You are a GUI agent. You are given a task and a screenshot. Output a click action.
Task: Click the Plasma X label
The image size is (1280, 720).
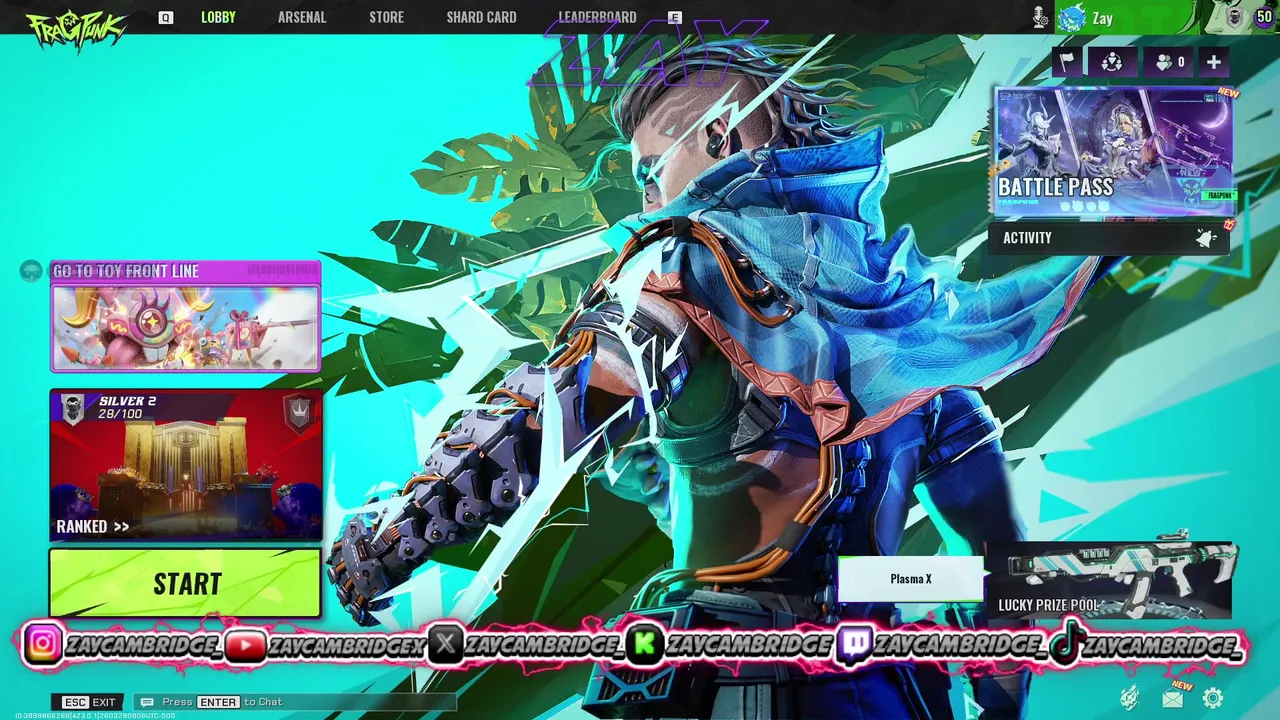pyautogui.click(x=910, y=579)
